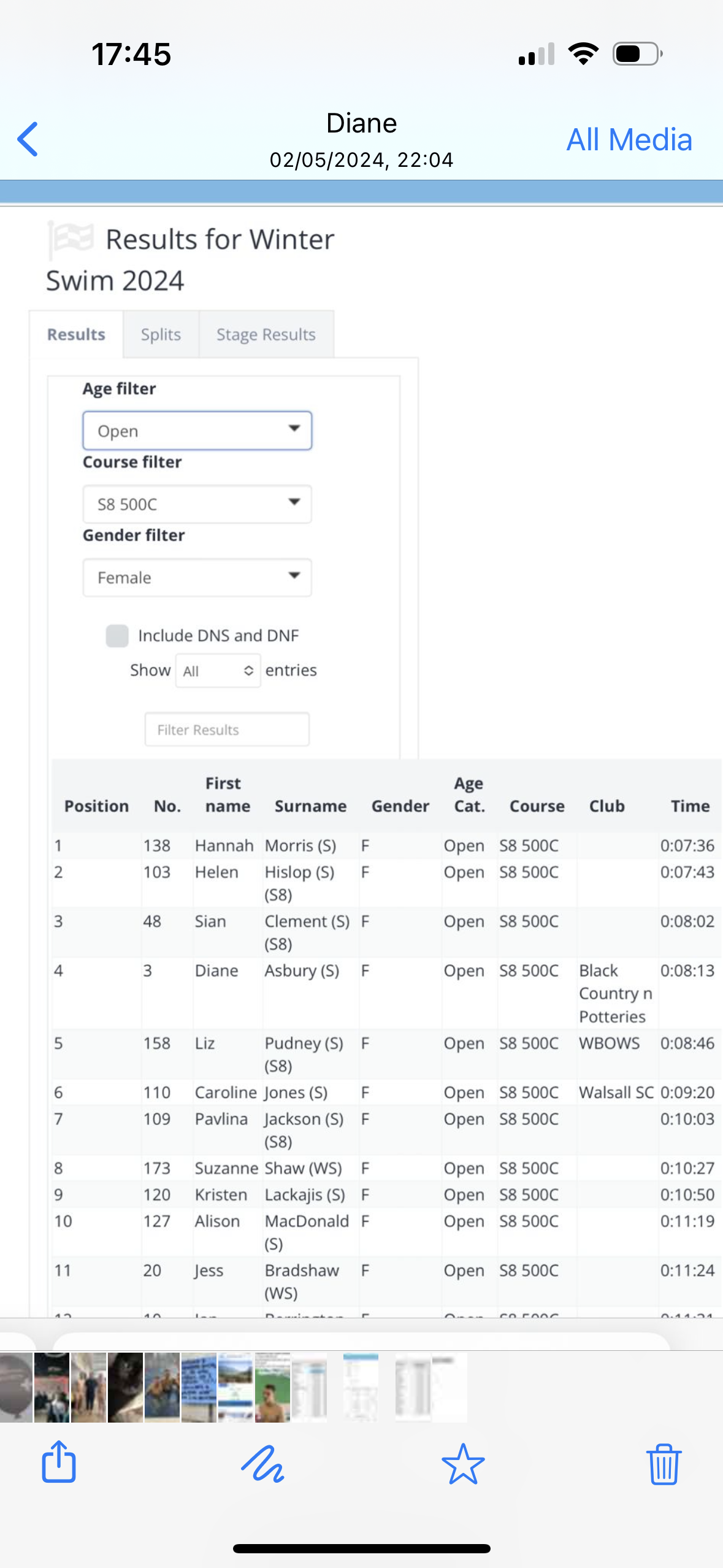Viewport: 723px width, 1568px height.
Task: Change Show entries count selector
Action: pyautogui.click(x=218, y=671)
